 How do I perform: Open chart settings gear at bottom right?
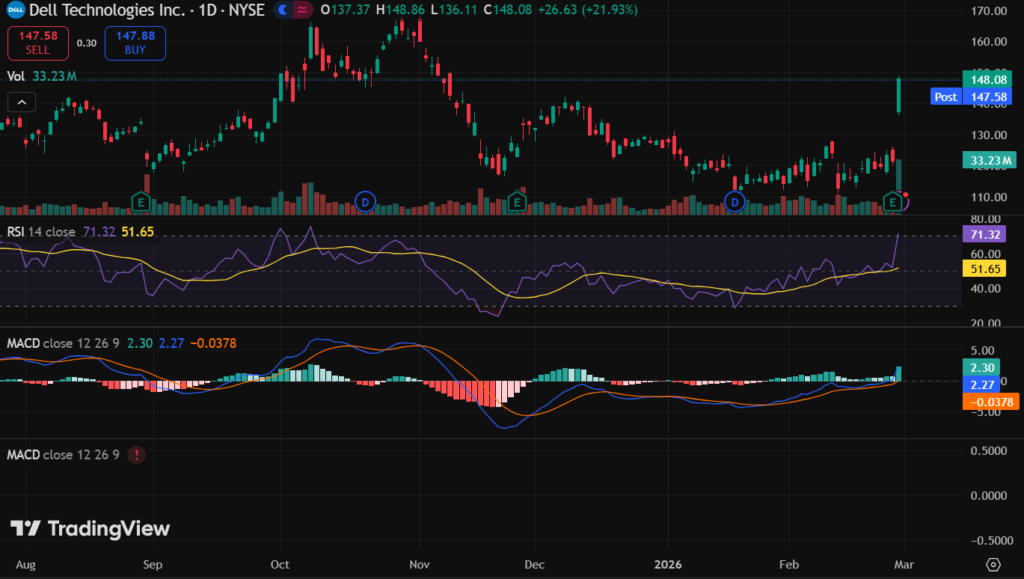tap(992, 564)
